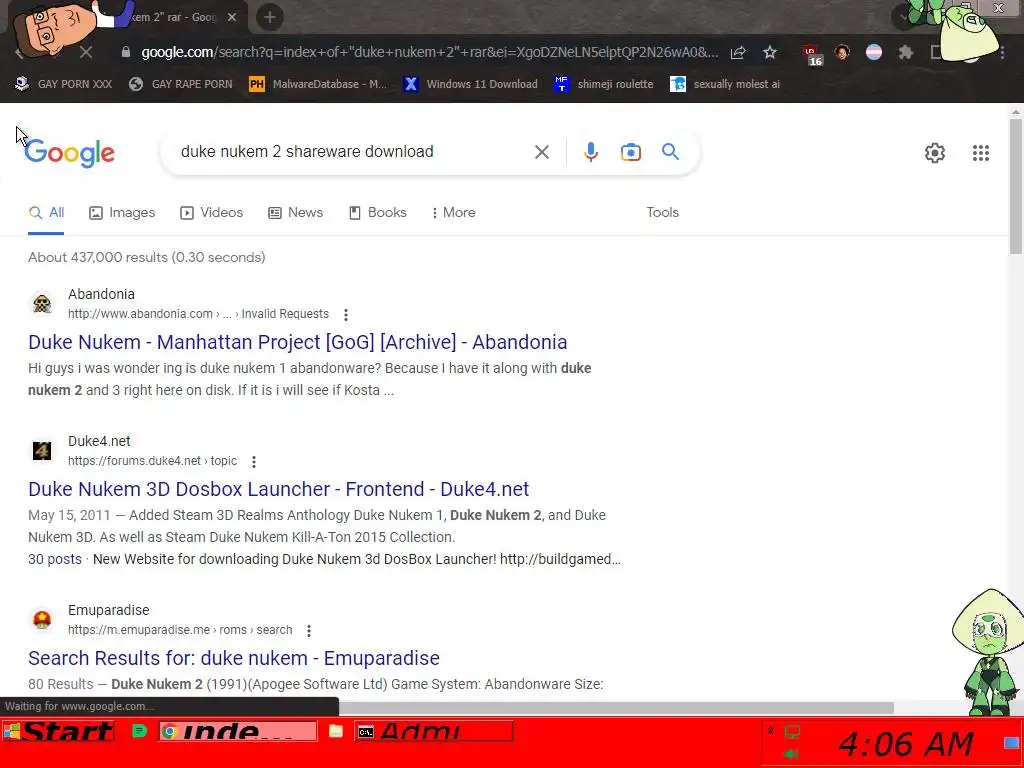Open more options for Emuparadise result
The image size is (1024, 768).
click(308, 630)
